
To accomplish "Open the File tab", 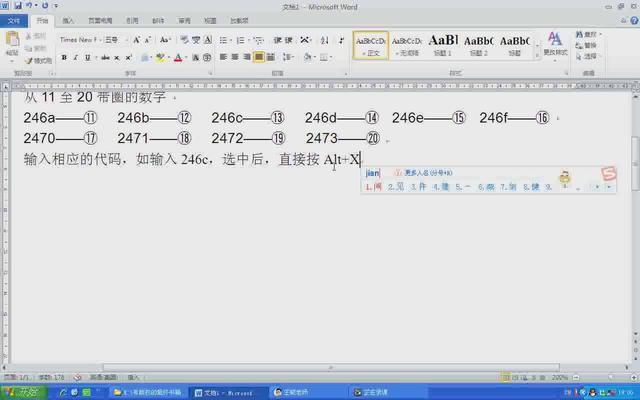I will click(14, 20).
